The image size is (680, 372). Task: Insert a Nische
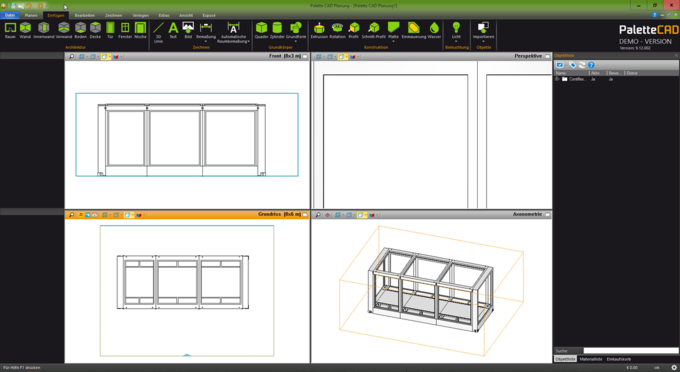pos(140,30)
